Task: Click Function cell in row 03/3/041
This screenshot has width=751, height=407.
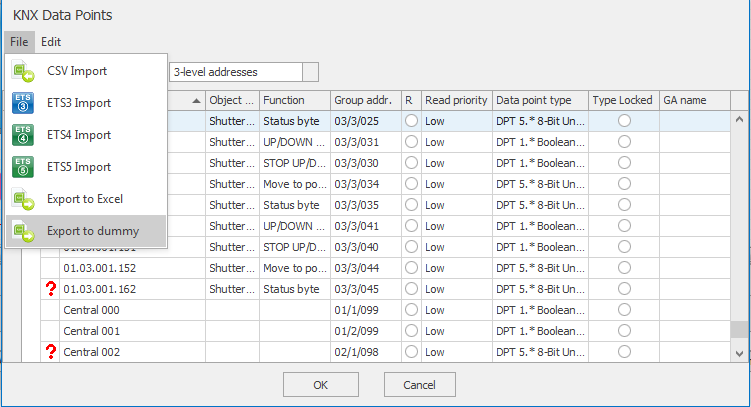Action: tap(295, 226)
